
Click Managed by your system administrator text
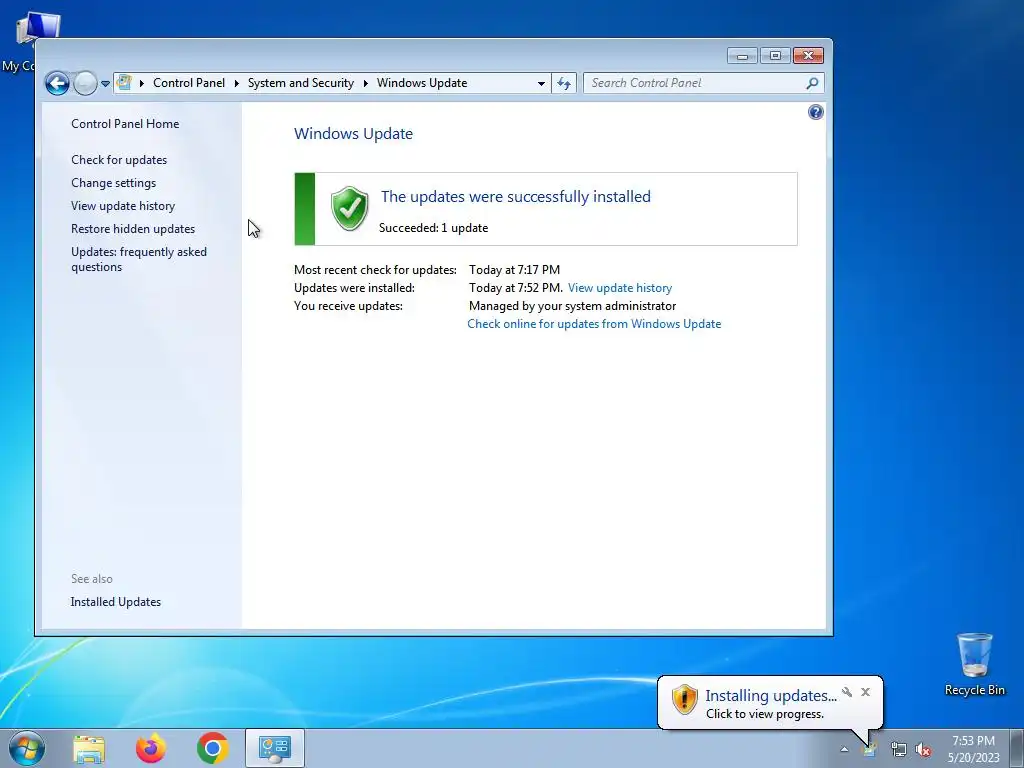[573, 306]
